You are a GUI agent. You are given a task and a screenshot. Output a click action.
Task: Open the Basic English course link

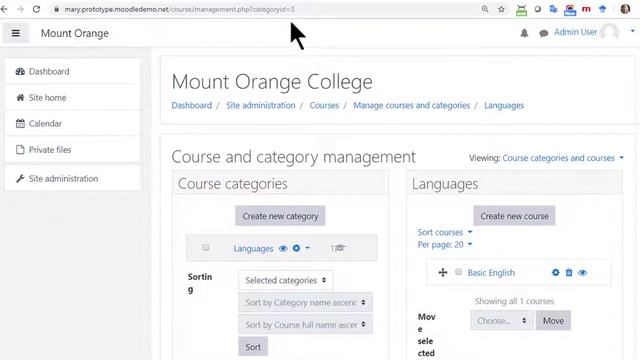tap(491, 273)
